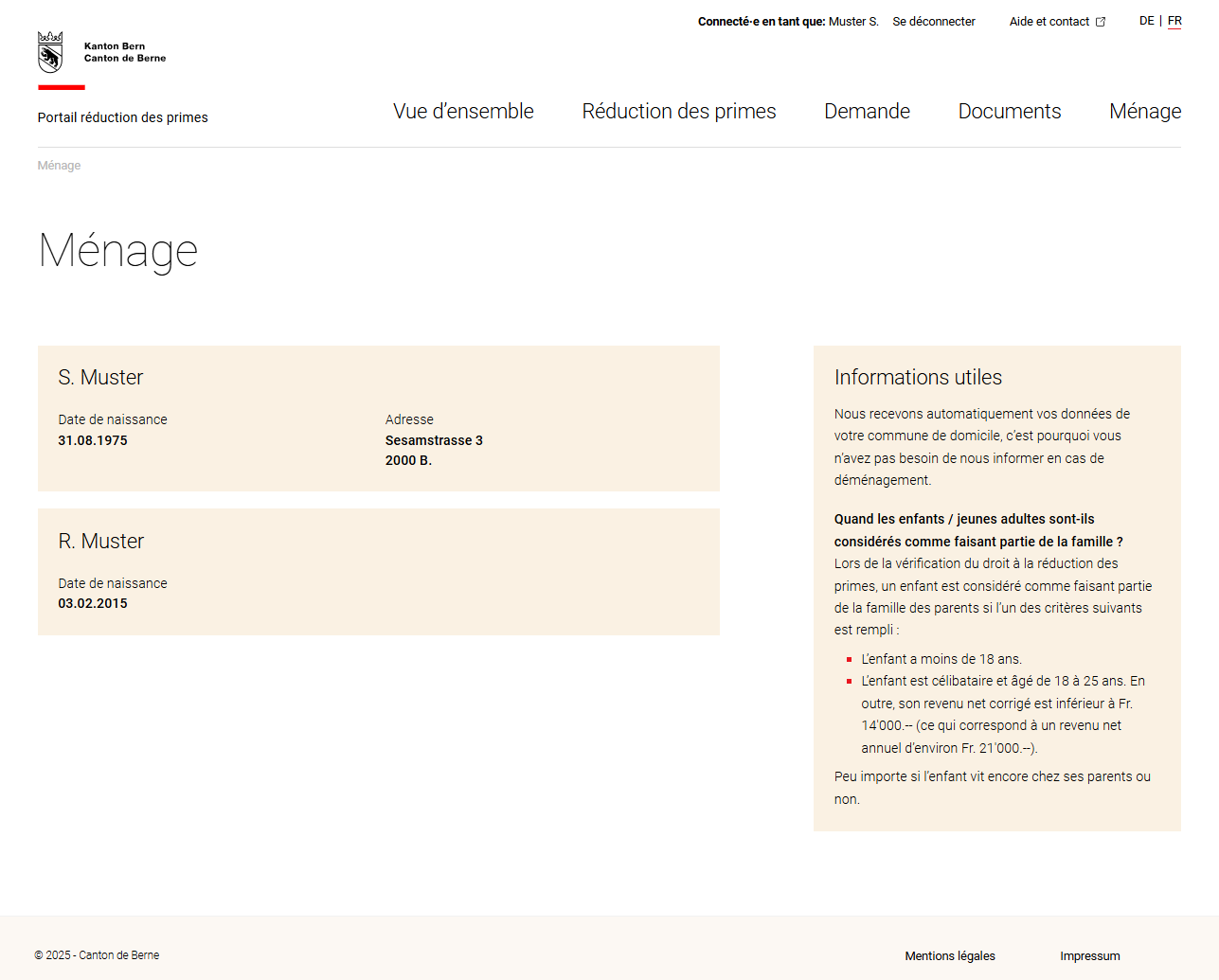Select the FR language option
Viewport: 1219px width, 980px height.
point(1174,21)
